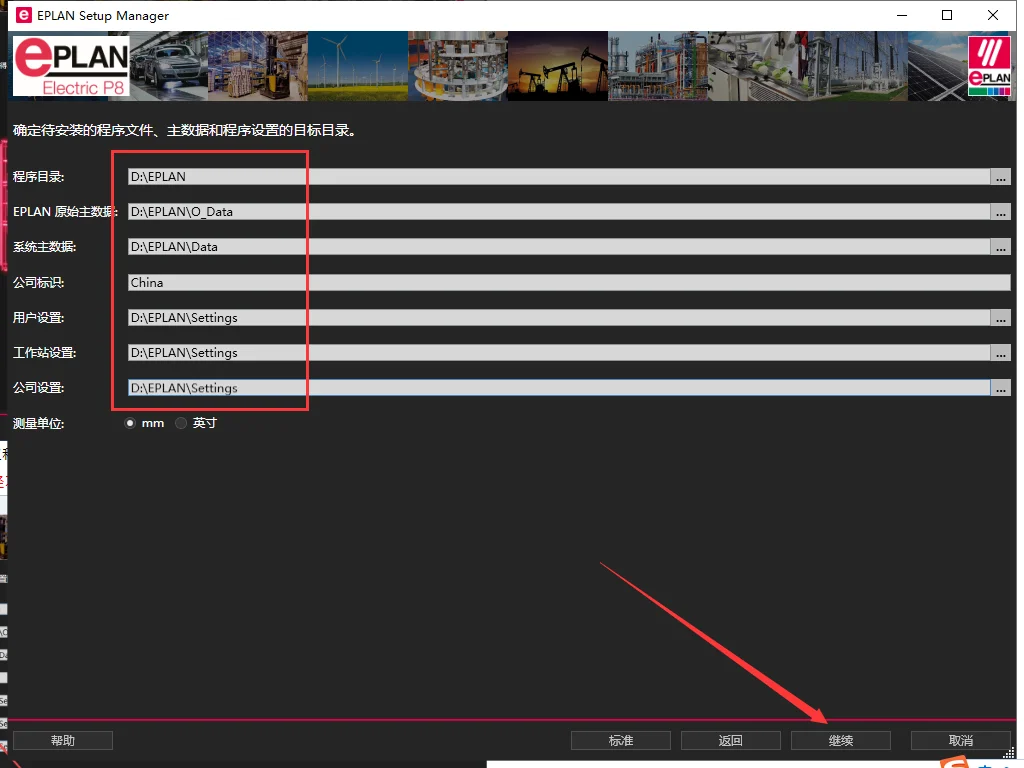Browse for the 用户设置 folder
The image size is (1024, 768).
[1000, 318]
